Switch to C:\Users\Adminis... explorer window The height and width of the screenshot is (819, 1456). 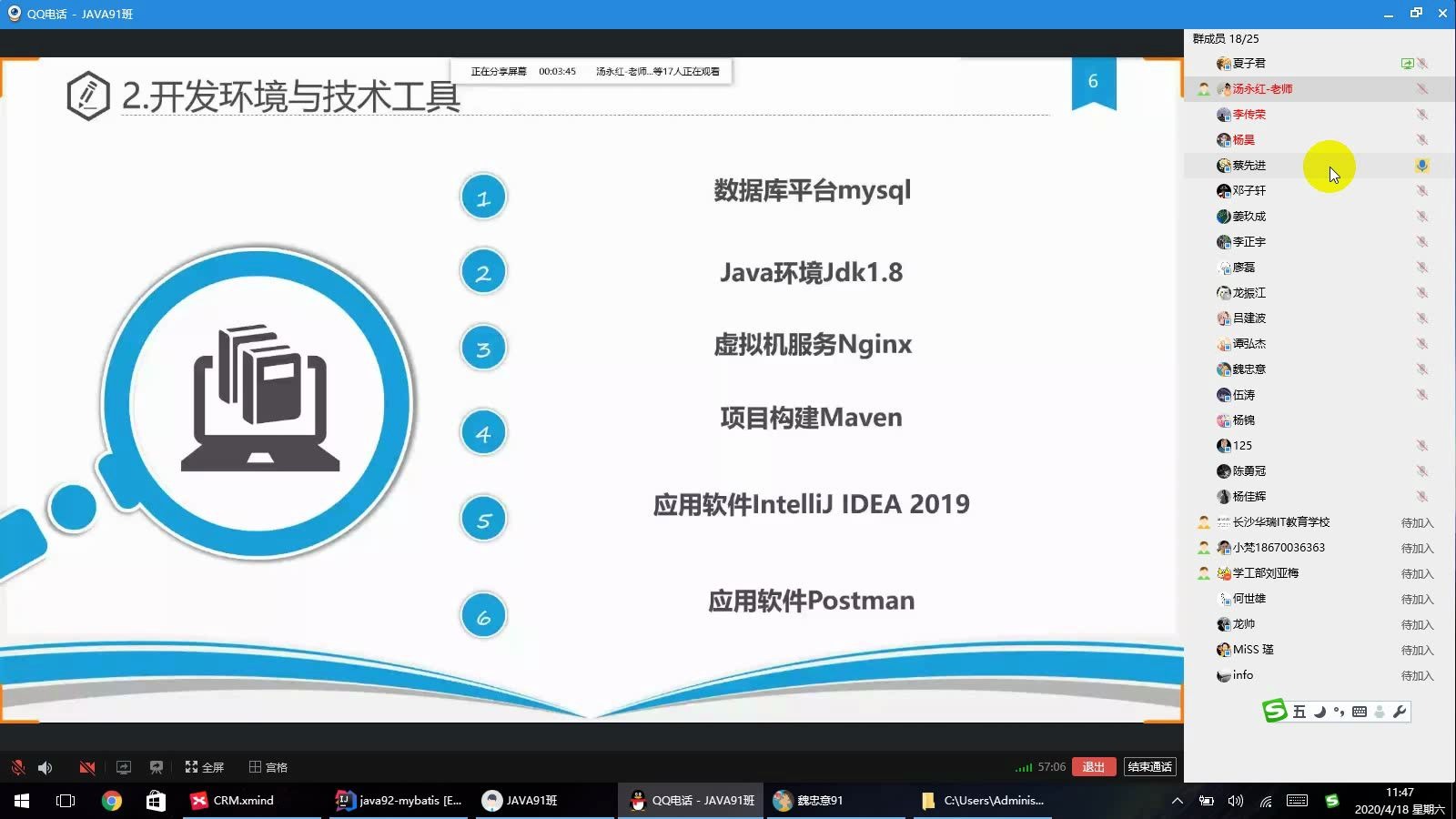983,801
